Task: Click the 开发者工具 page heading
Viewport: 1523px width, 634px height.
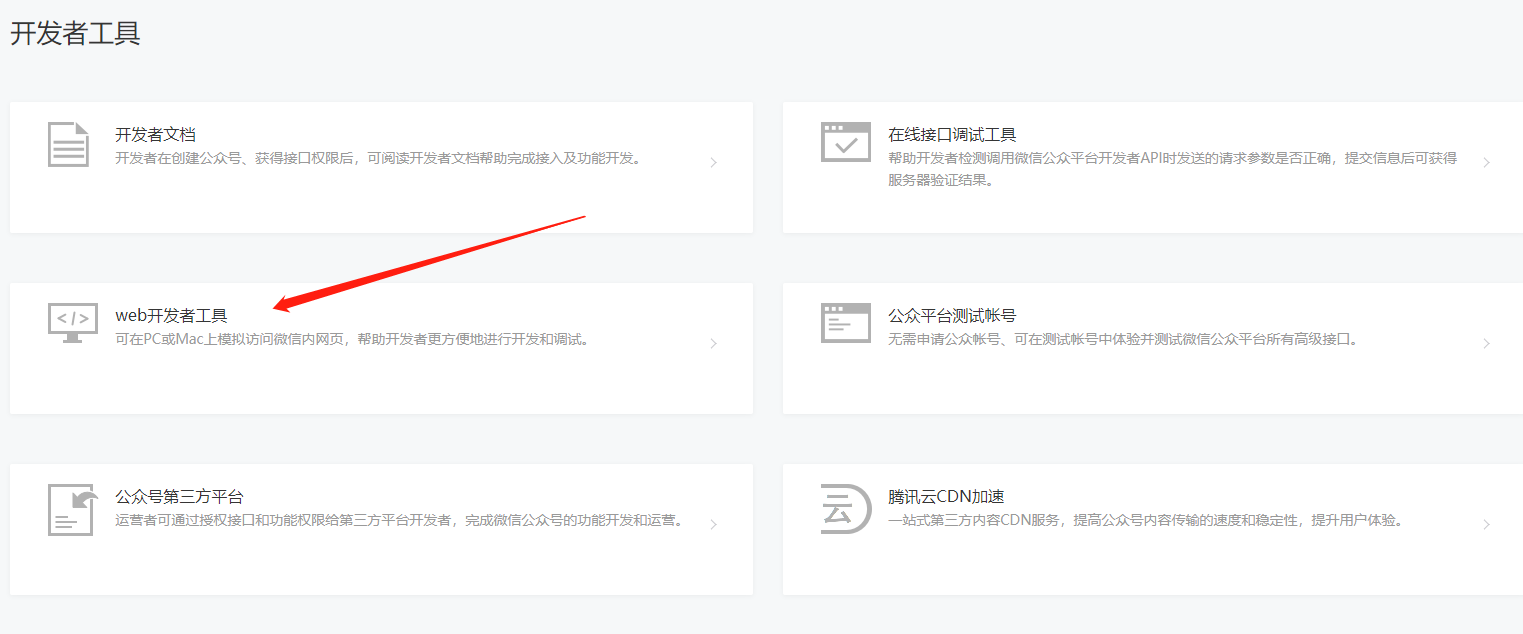Action: pos(75,33)
